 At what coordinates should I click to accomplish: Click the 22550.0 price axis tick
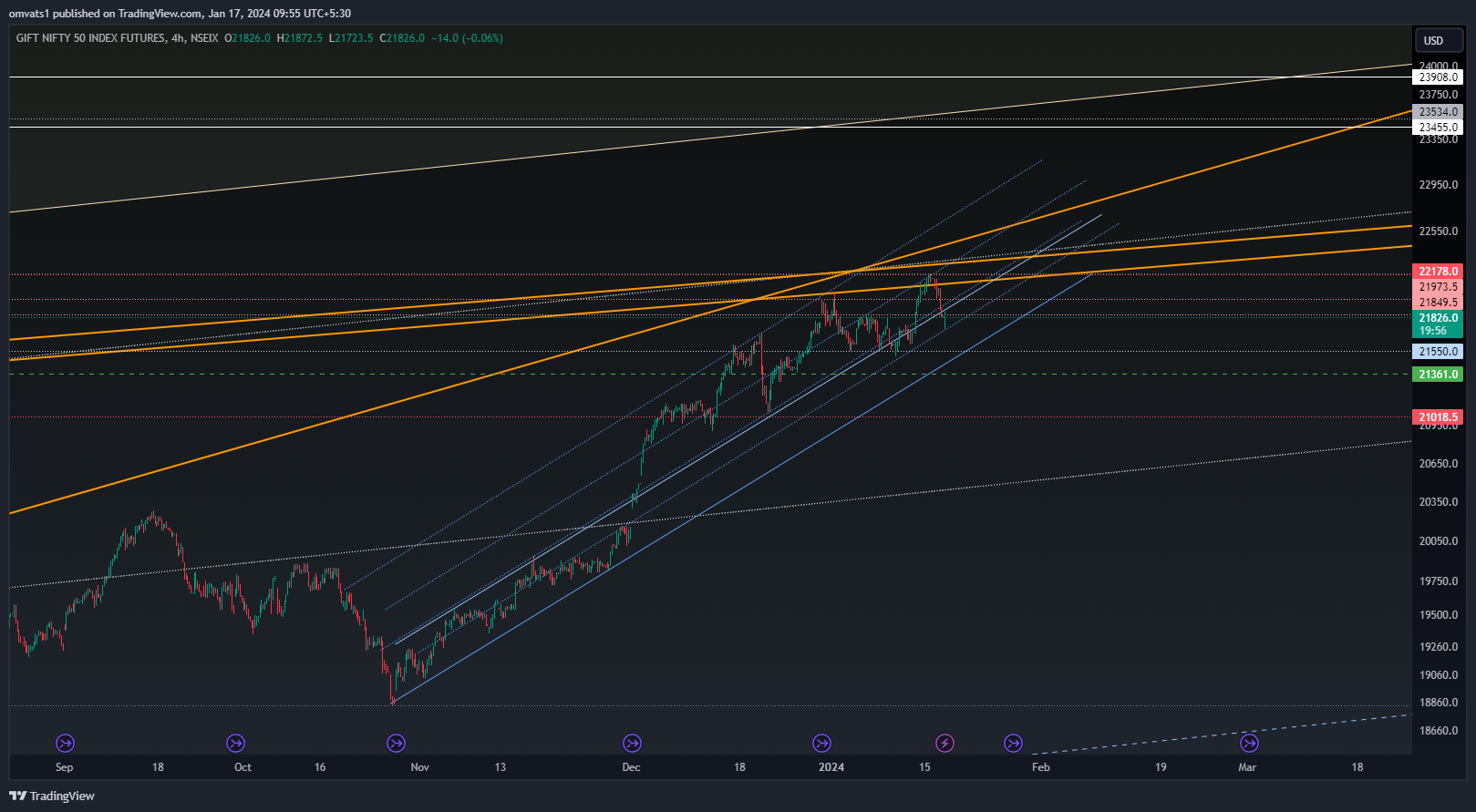1439,231
